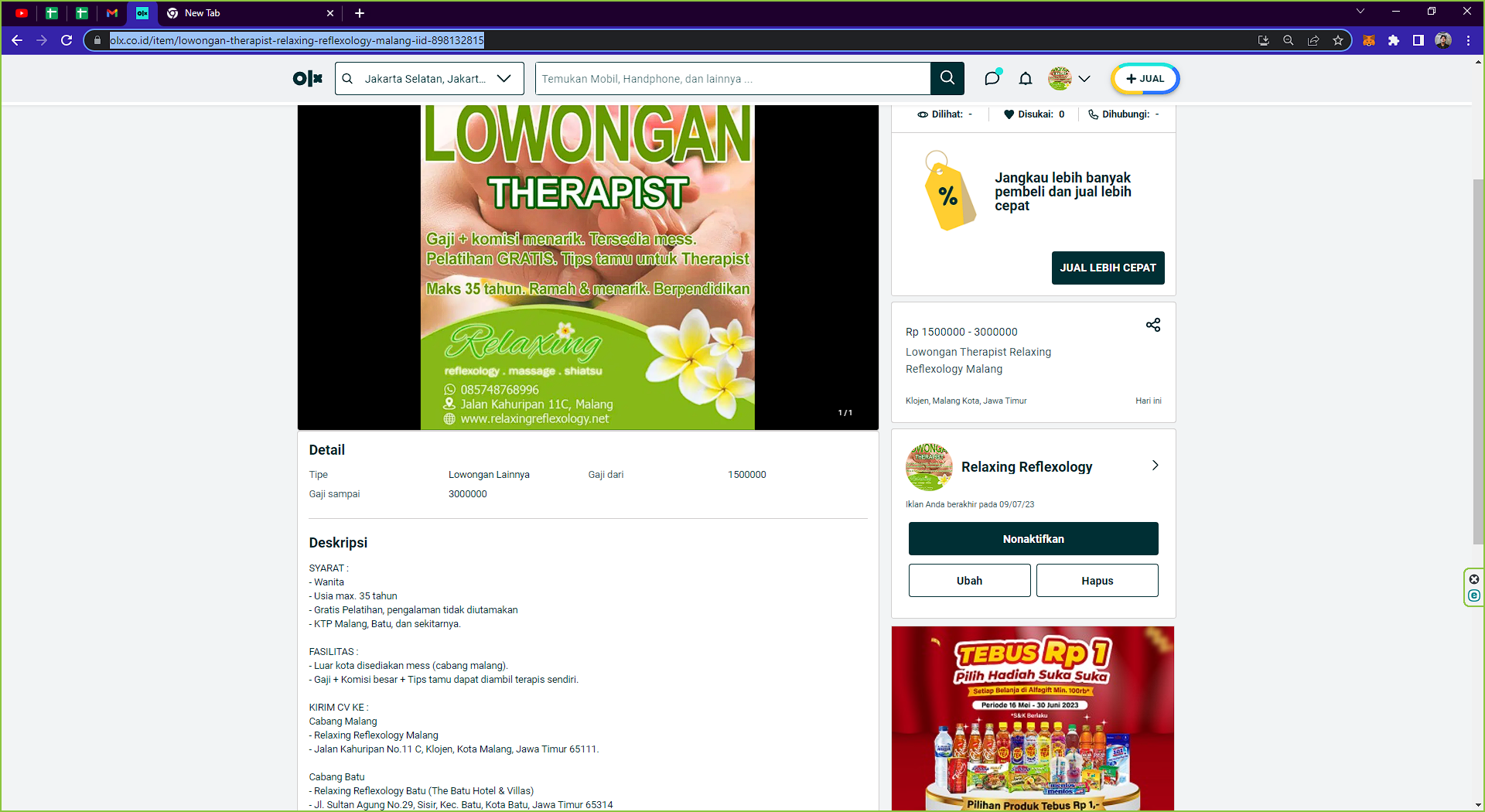
Task: Switch to the first green spreadsheet tab
Action: coord(52,13)
